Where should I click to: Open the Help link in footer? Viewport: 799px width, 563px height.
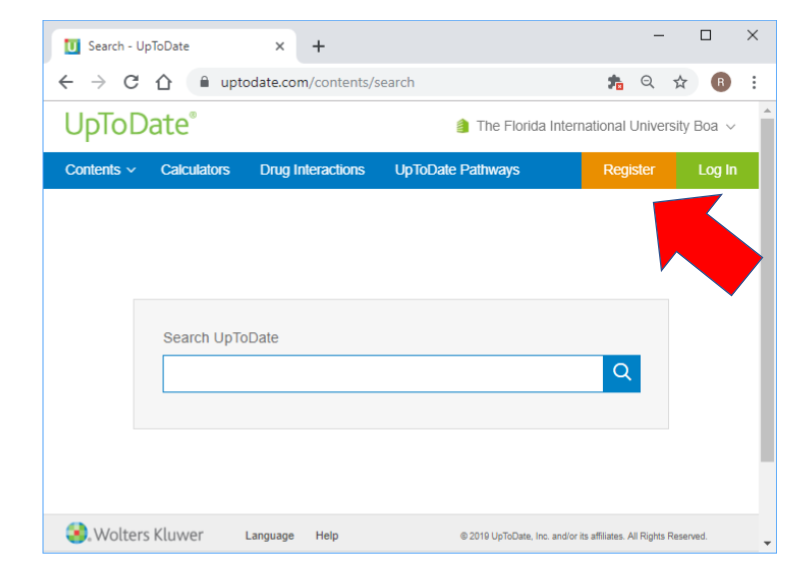pos(327,535)
